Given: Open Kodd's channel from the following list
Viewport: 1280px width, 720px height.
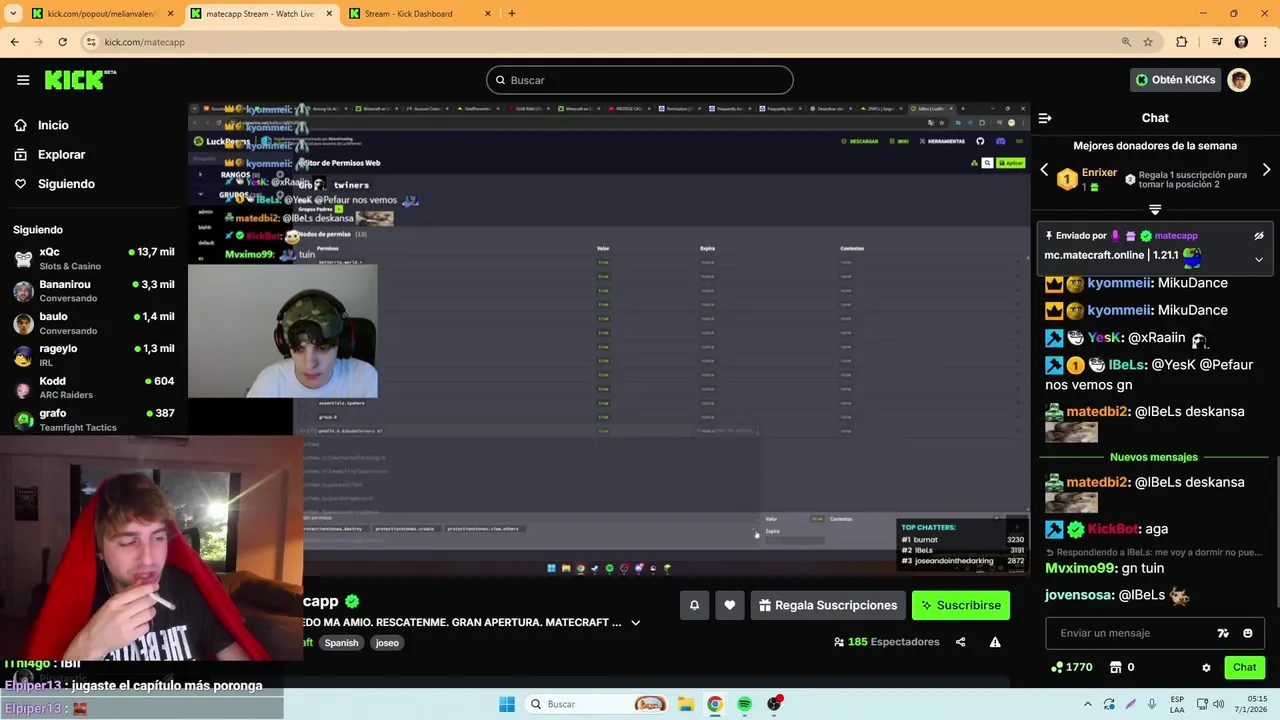Looking at the screenshot, I should [94, 387].
